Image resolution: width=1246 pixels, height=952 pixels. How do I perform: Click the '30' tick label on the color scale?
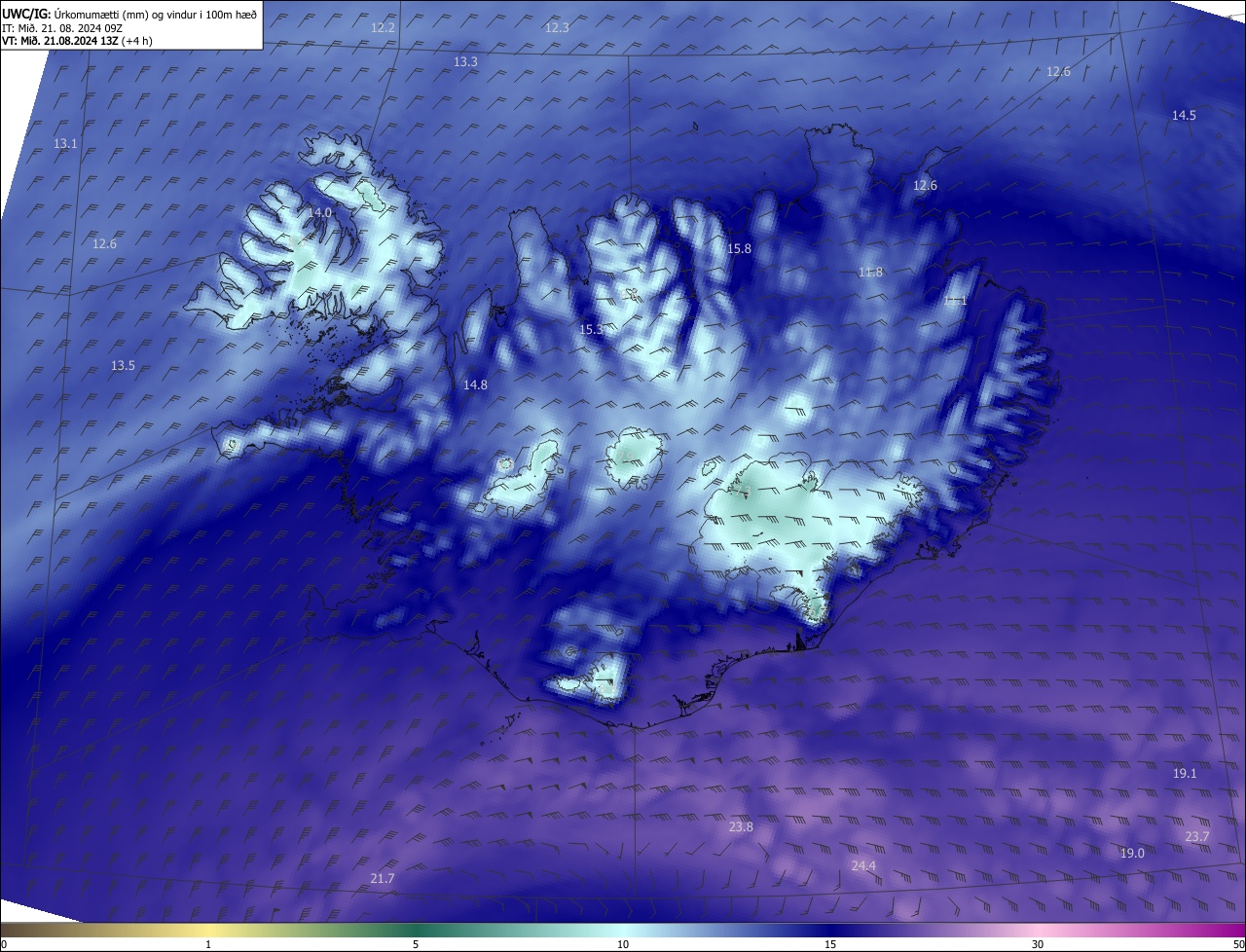click(1038, 945)
